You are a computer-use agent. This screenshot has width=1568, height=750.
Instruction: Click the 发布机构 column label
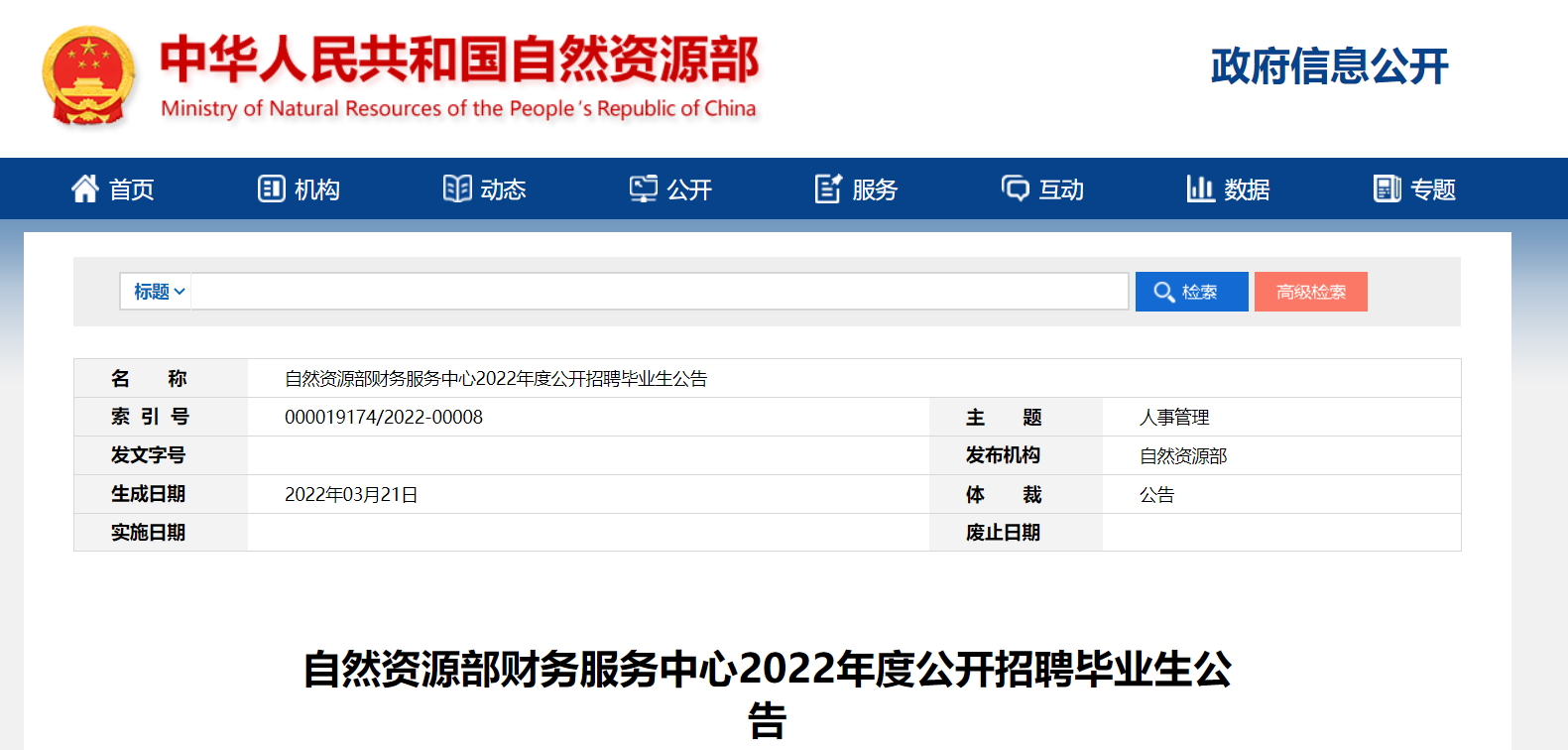pos(1003,455)
